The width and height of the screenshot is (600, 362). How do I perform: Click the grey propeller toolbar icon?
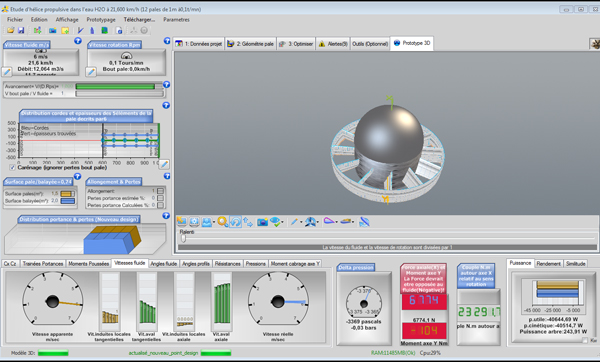point(134,30)
